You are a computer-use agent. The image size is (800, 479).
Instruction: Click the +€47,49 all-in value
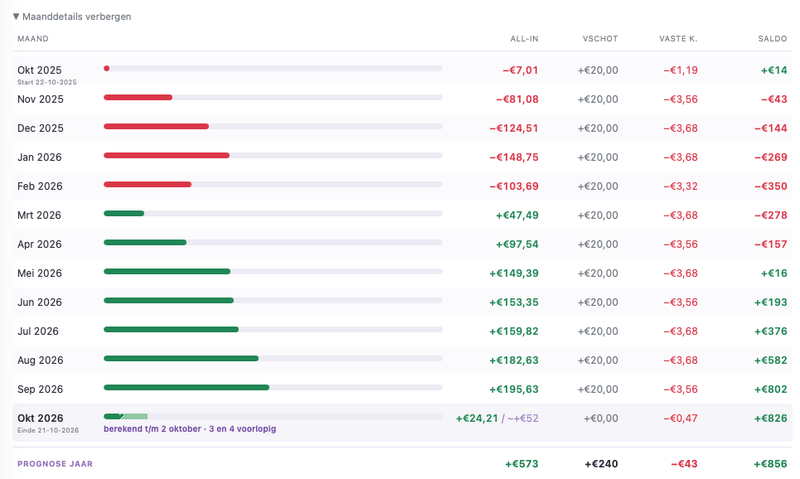[517, 216]
